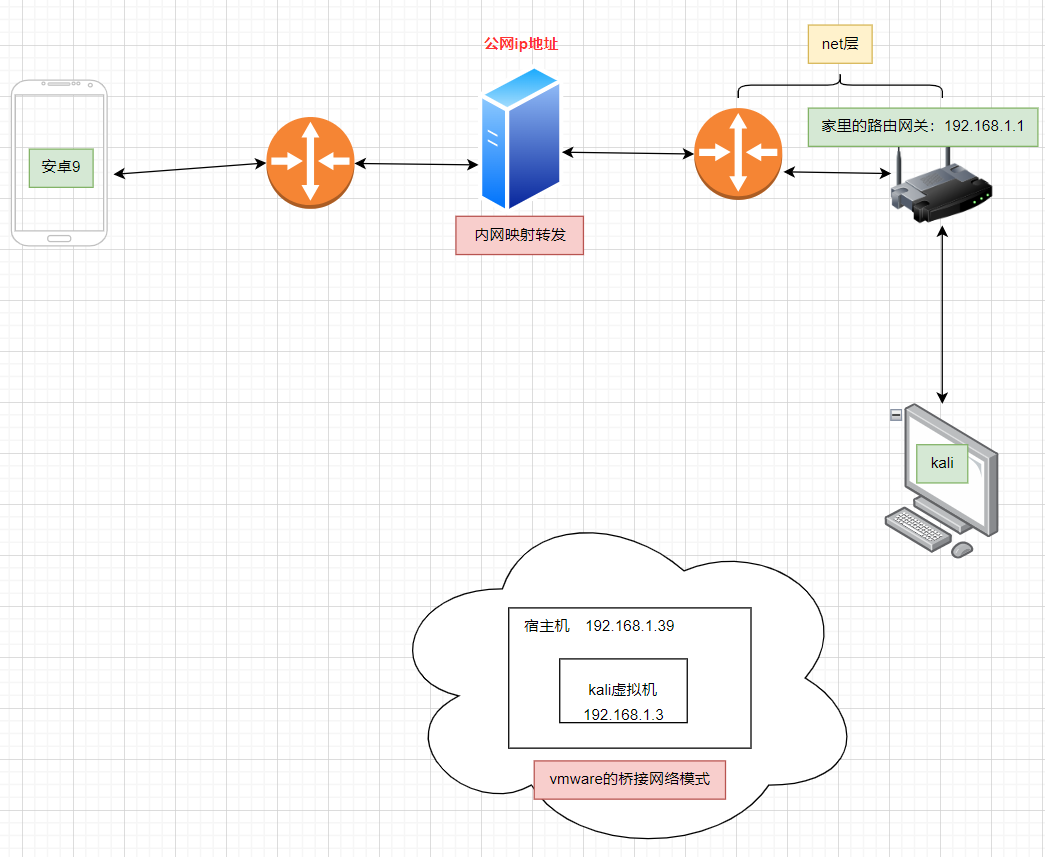Click the yellow net层 label box
Viewport: 1045px width, 857px height.
coord(840,45)
